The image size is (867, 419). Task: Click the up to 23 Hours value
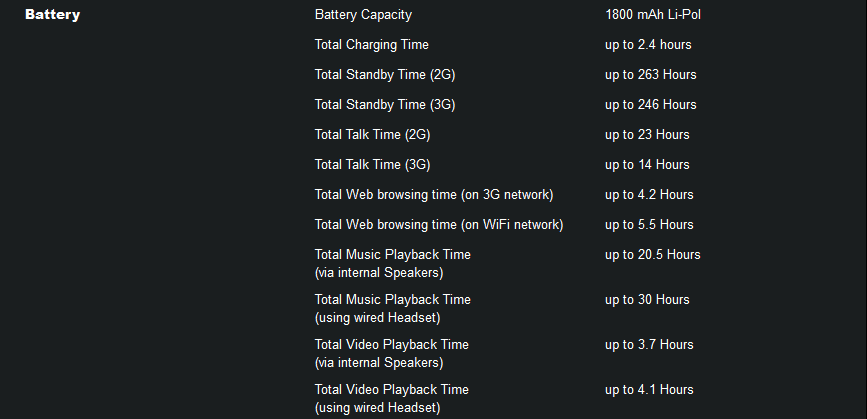pos(647,134)
